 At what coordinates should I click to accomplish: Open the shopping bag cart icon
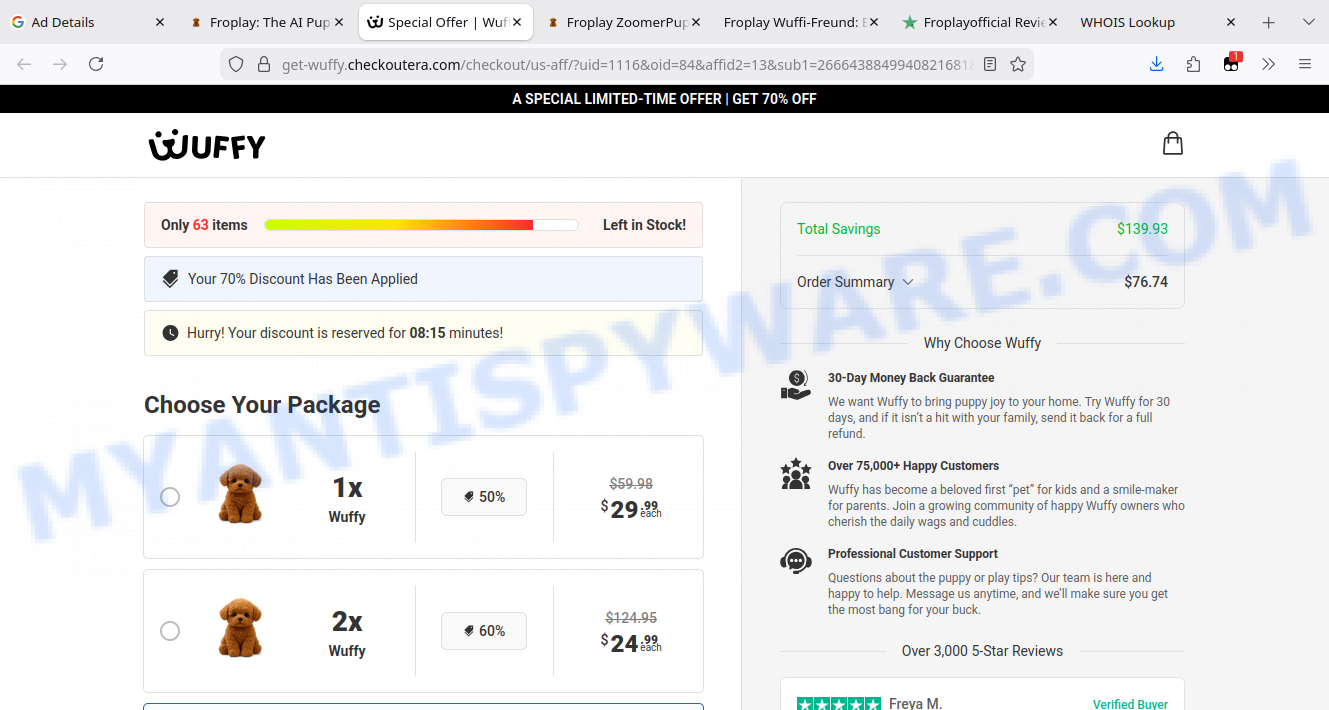1173,144
